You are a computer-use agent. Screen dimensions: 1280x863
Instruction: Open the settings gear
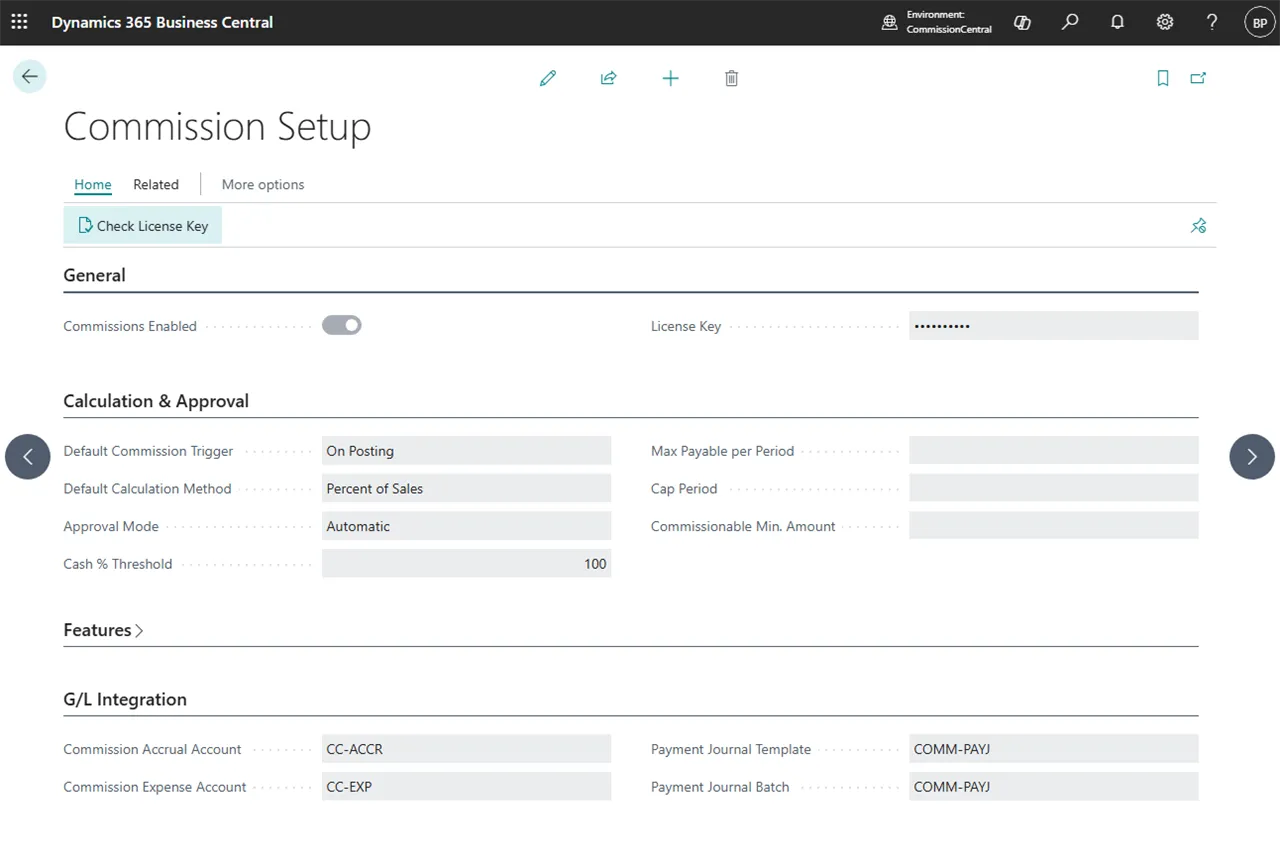pyautogui.click(x=1165, y=22)
